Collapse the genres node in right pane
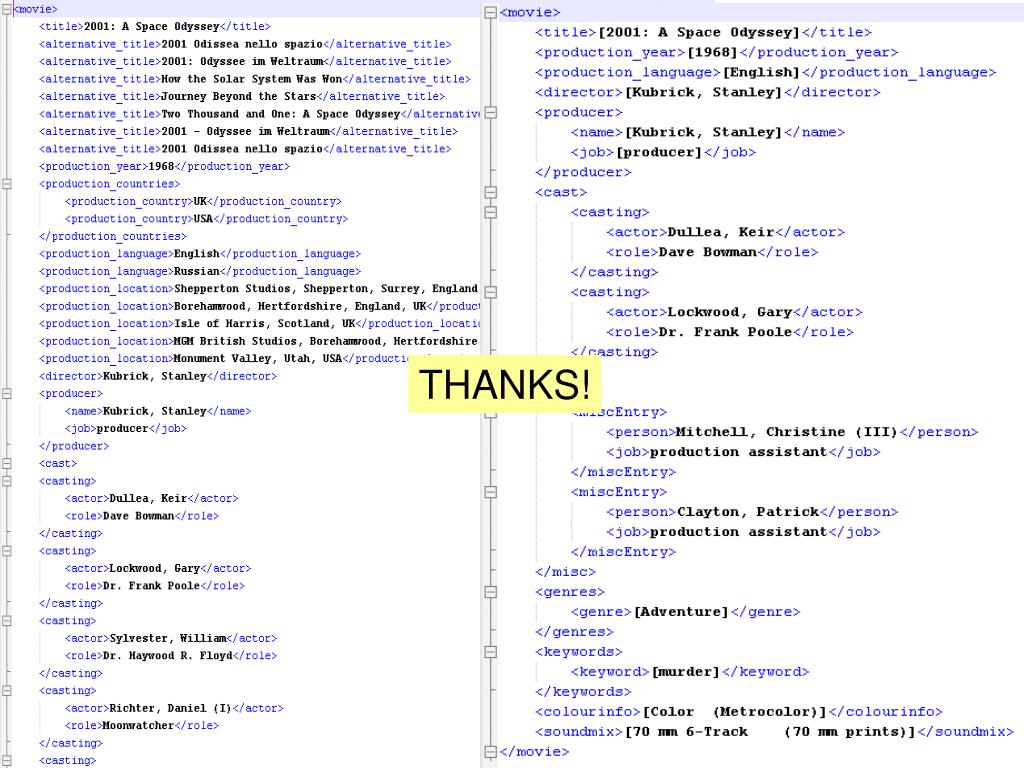The image size is (1024, 768). (491, 592)
